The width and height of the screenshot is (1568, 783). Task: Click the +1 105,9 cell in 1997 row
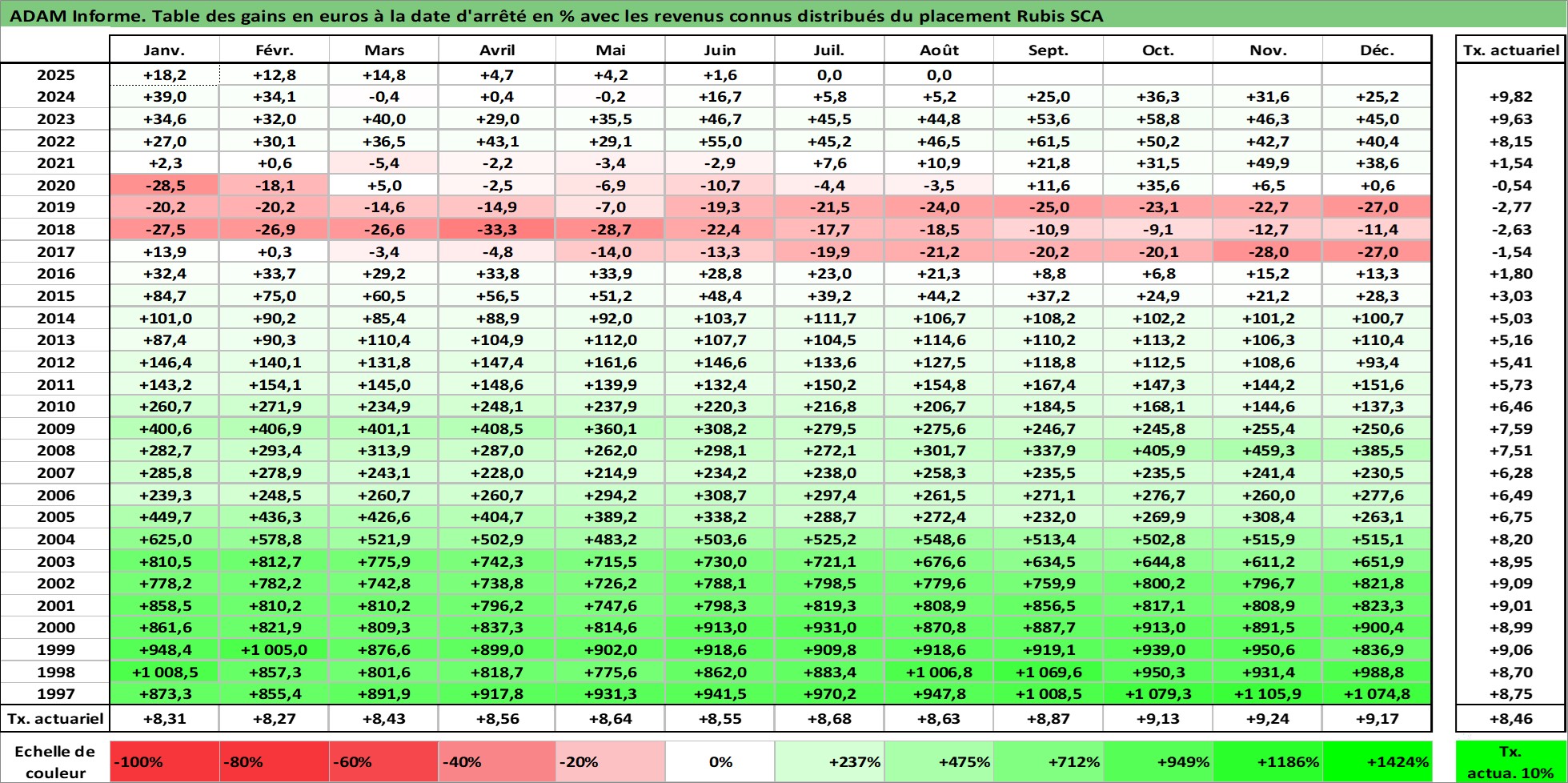click(x=1268, y=694)
